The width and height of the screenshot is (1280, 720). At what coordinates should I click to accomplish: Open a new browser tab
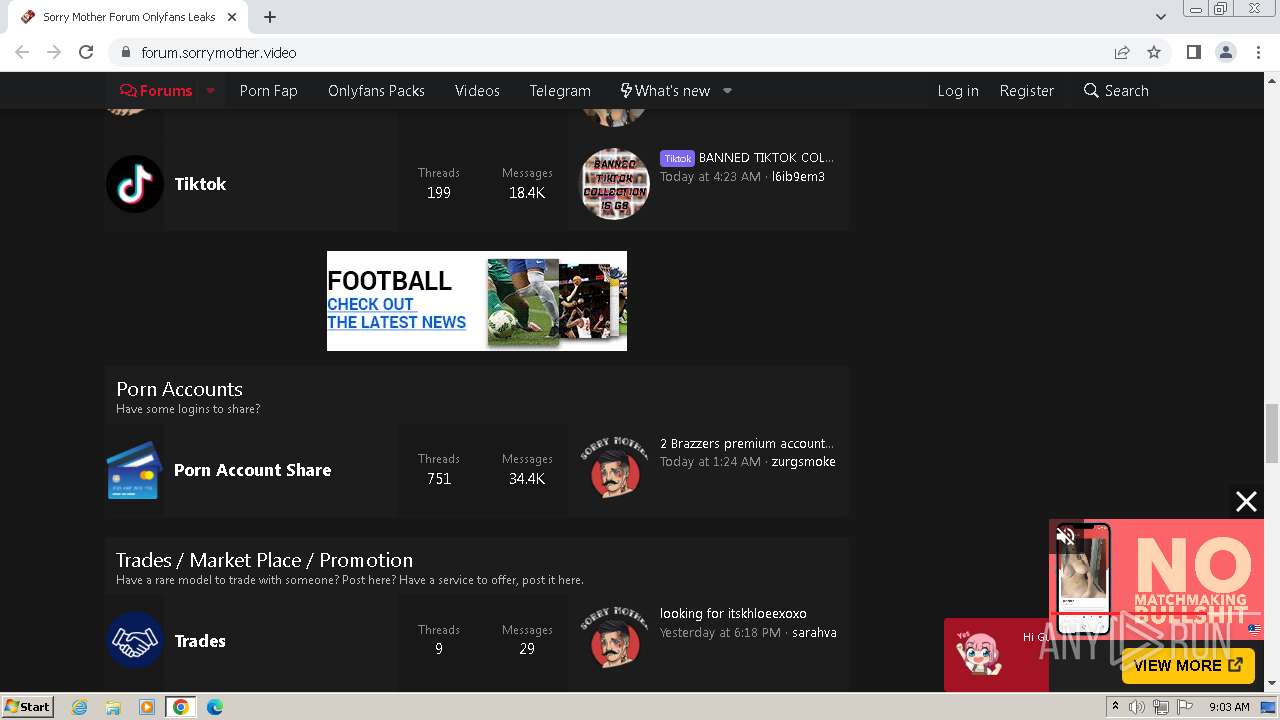pyautogui.click(x=270, y=17)
